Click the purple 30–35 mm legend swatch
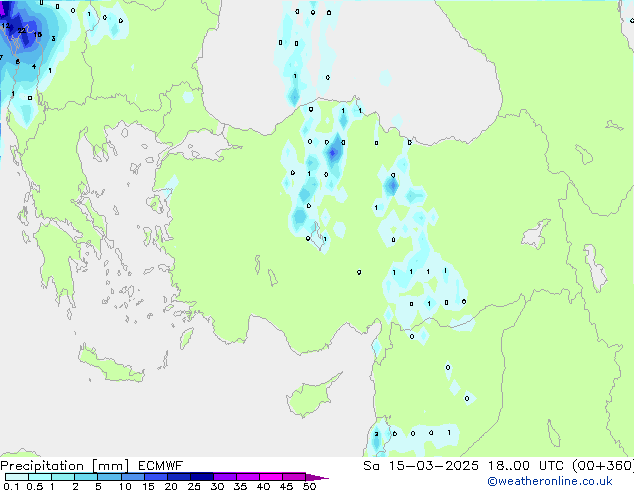Screen dimensions: 634x490 (224, 477)
